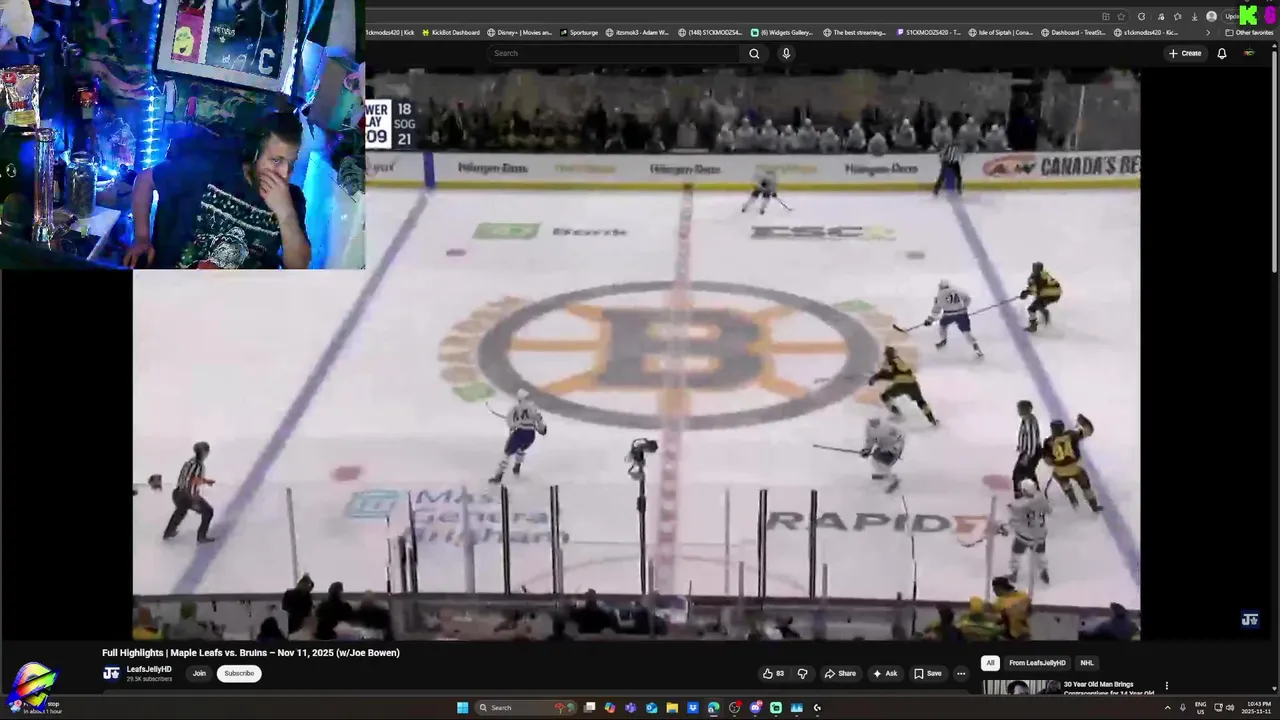Switch ENG US input language
1280x720 pixels.
[1200, 708]
